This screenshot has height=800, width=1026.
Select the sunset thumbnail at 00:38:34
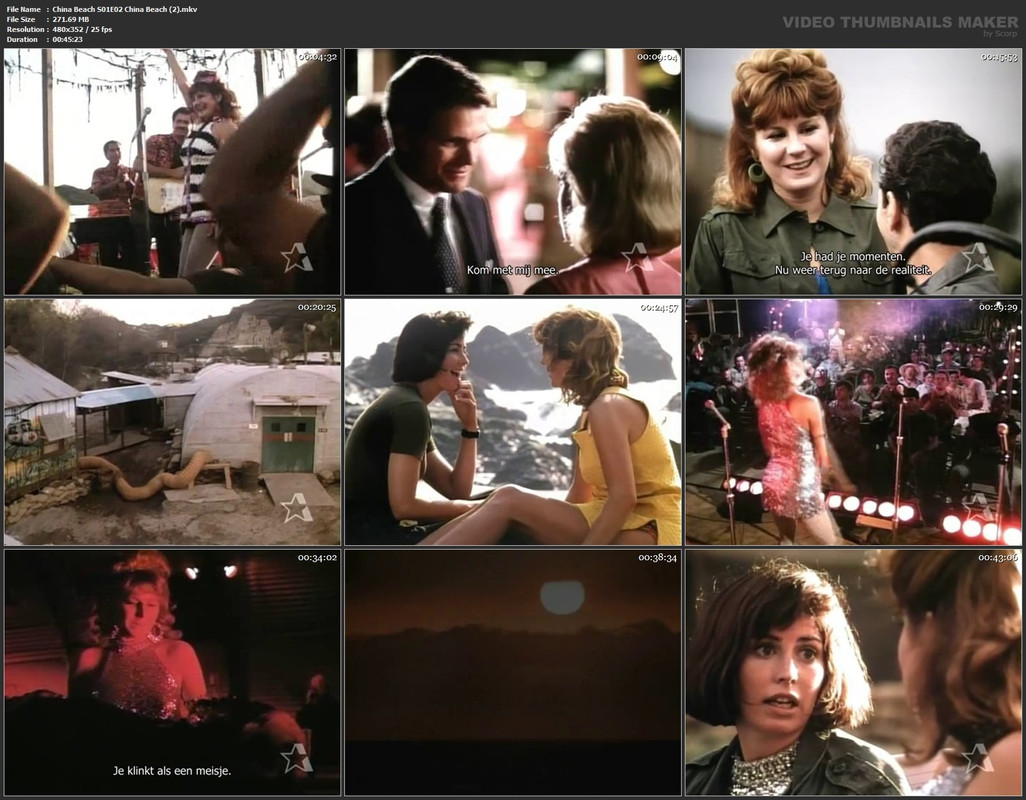coord(513,672)
